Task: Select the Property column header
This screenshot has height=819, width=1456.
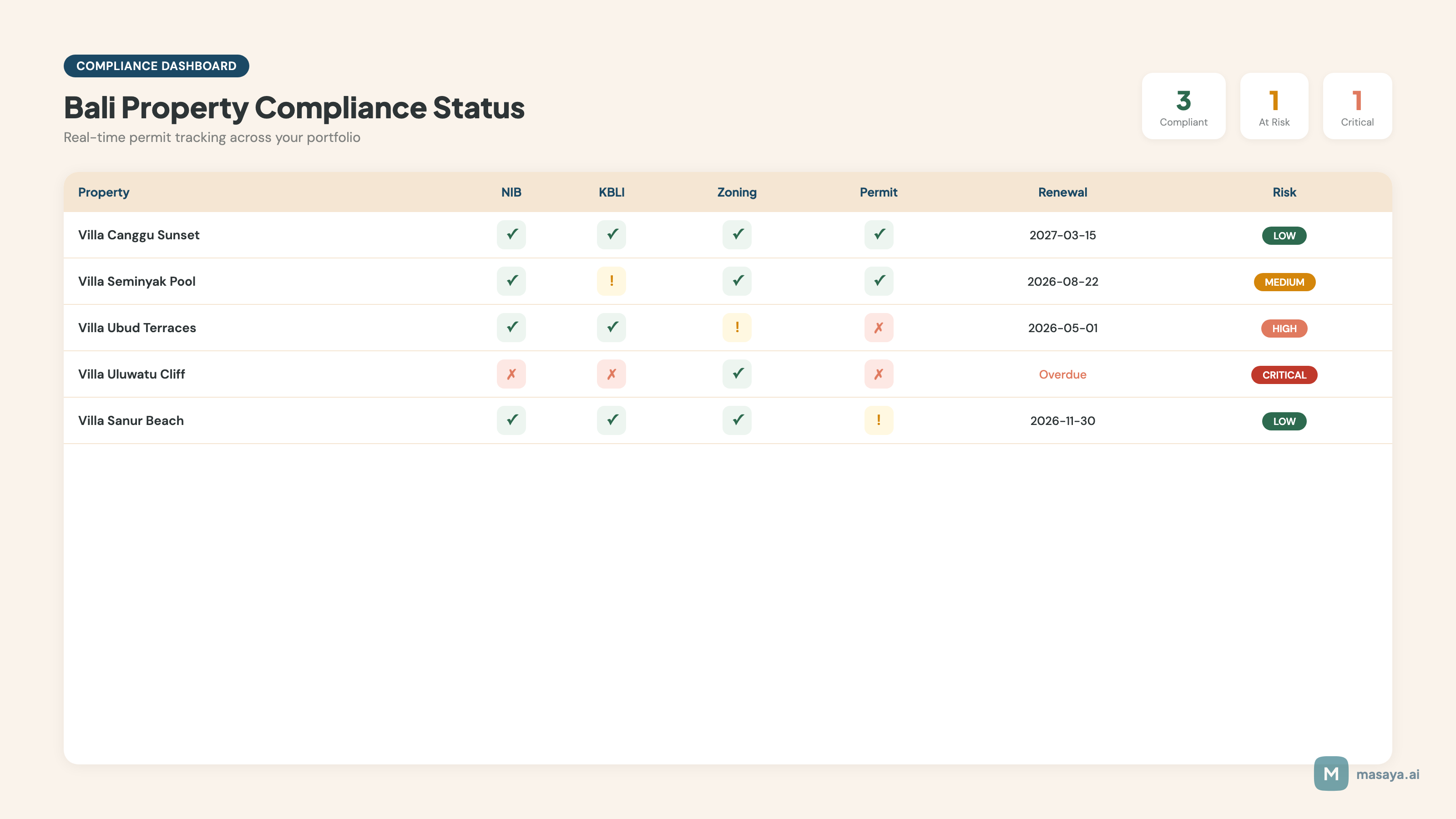Action: (103, 192)
